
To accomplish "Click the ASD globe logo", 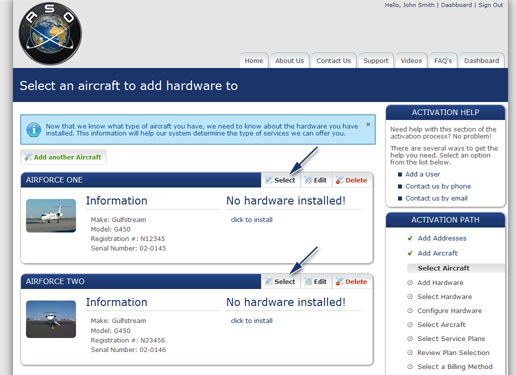I will point(50,33).
